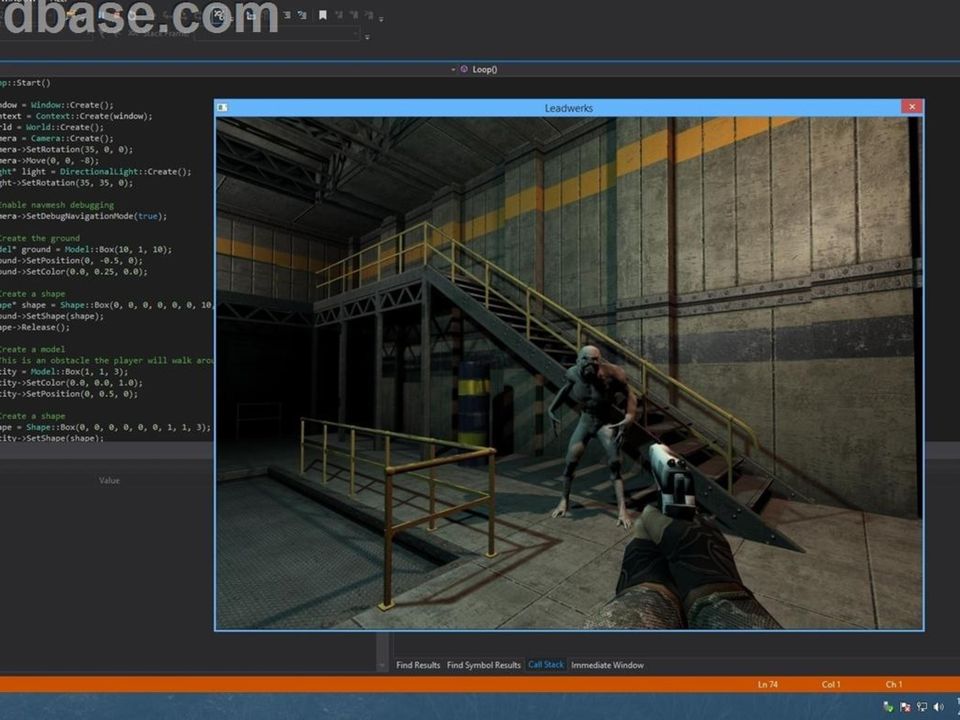Click the small arrow left of the Loop() icon
This screenshot has height=720, width=960.
(453, 70)
